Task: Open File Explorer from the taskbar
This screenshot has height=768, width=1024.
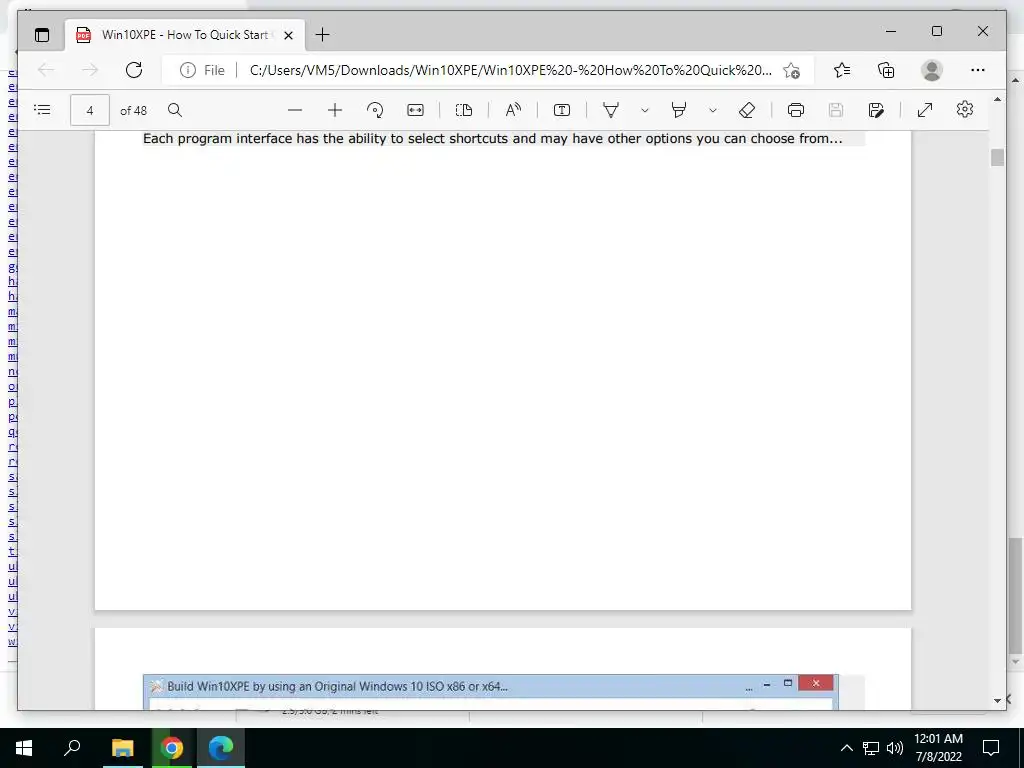Action: coord(122,748)
